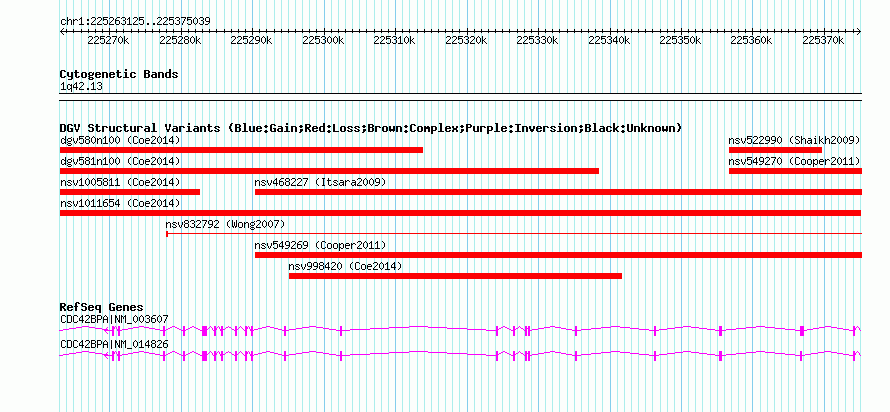890x412 pixels.
Task: Click the 225320k ruler tick label
Action: pos(466,41)
